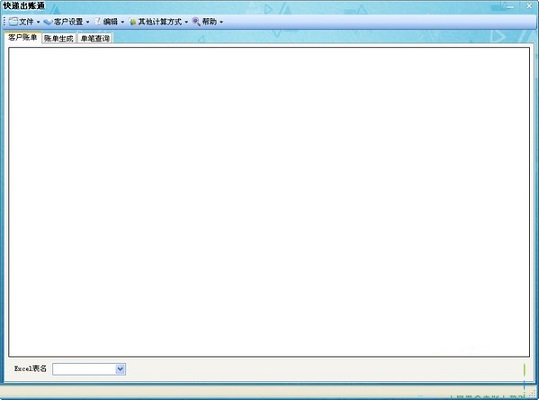The width and height of the screenshot is (539, 400).
Task: Switch to the 客户账单 tab
Action: [x=23, y=37]
